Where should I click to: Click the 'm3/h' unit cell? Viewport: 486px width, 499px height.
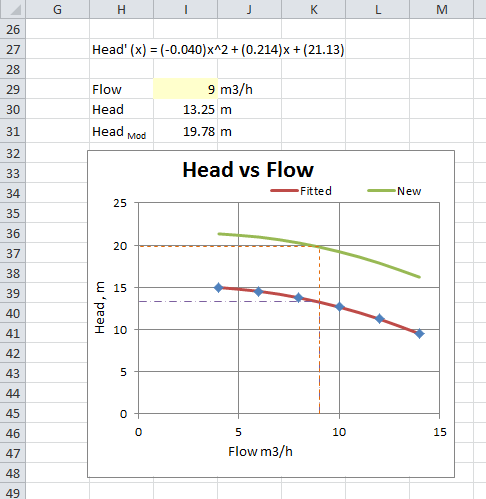point(249,89)
